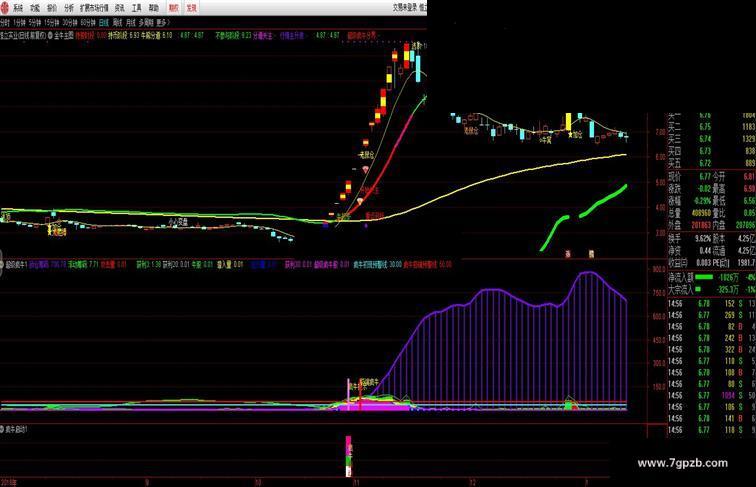Click the www.7gpzb.com link
Screen dimensions: 756x487
point(683,463)
